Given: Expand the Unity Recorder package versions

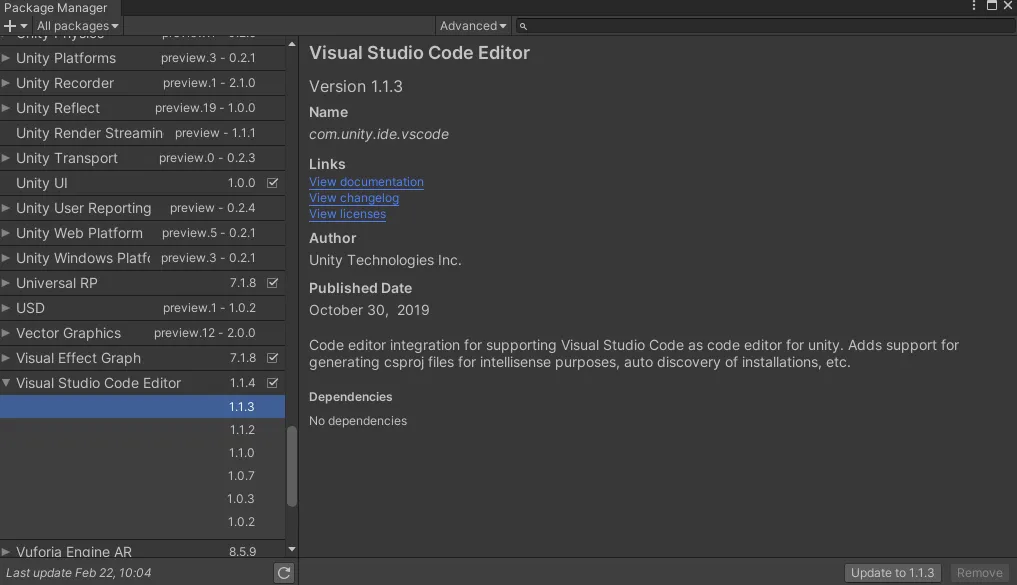Looking at the screenshot, I should 6,83.
